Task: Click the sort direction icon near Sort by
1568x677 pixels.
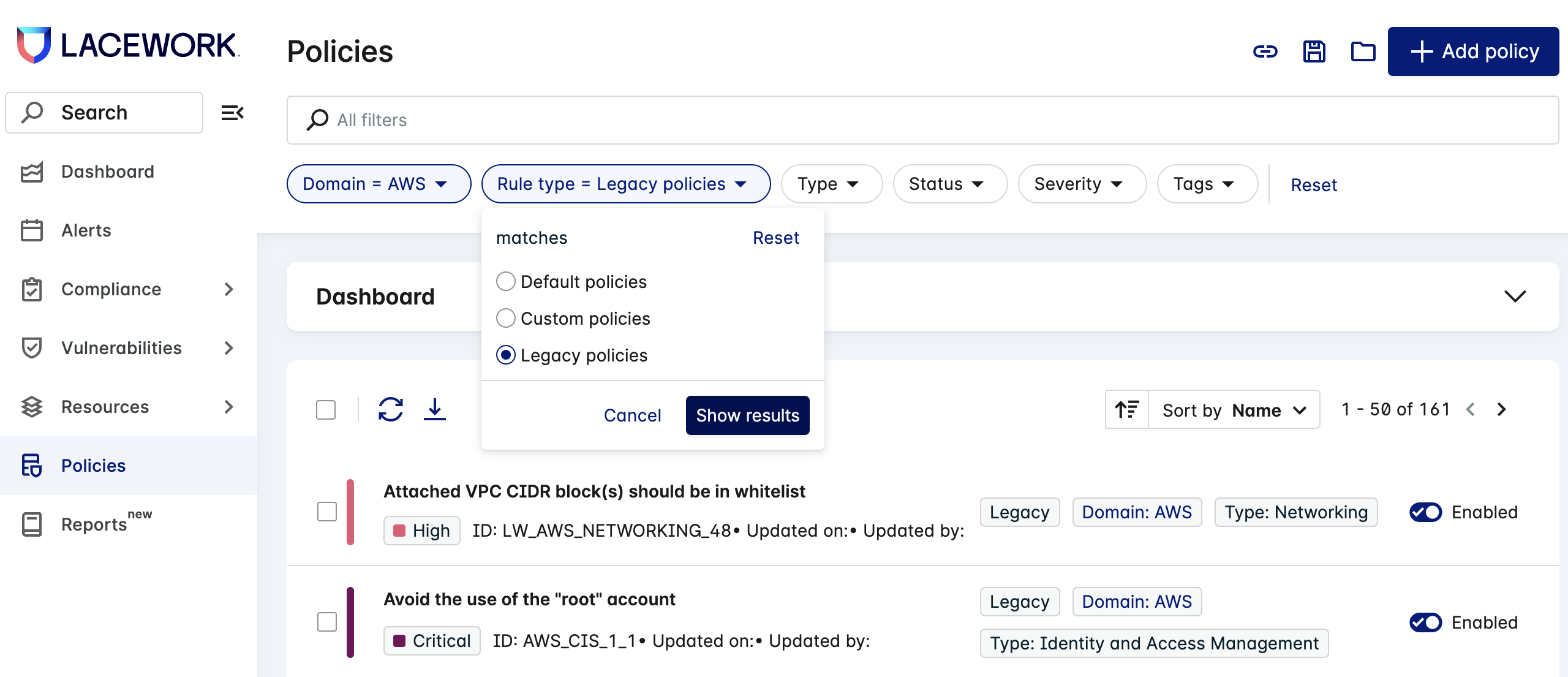Action: pos(1127,409)
